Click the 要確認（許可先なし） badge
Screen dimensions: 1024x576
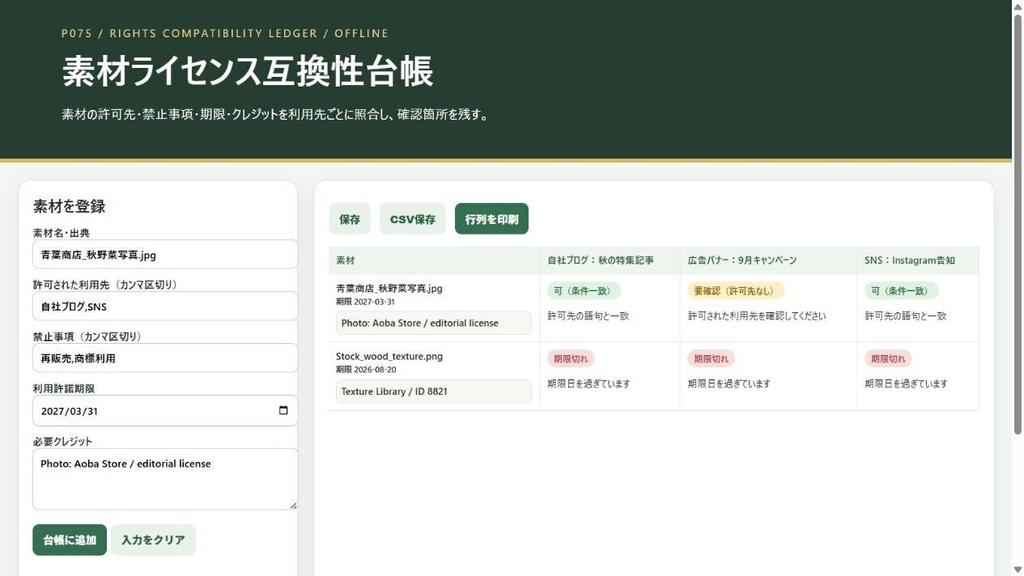pyautogui.click(x=735, y=291)
